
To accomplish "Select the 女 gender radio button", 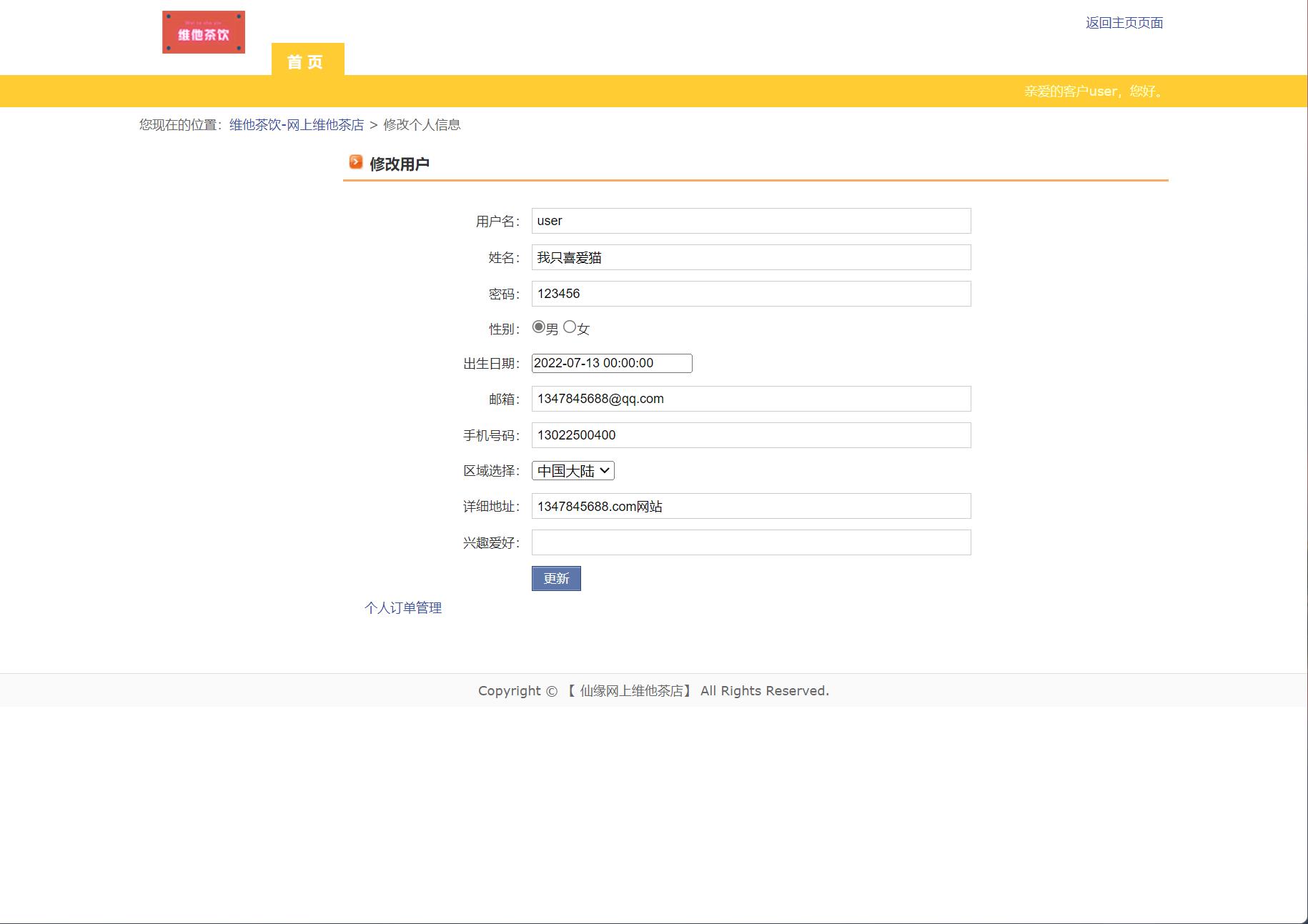I will click(x=570, y=327).
